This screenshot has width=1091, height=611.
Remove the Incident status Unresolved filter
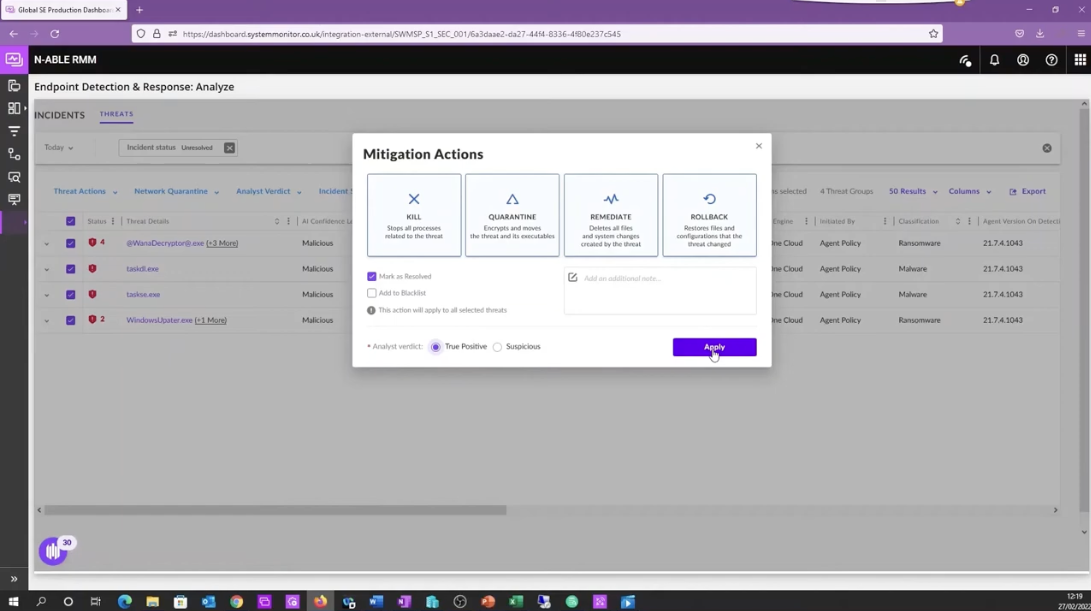point(229,148)
